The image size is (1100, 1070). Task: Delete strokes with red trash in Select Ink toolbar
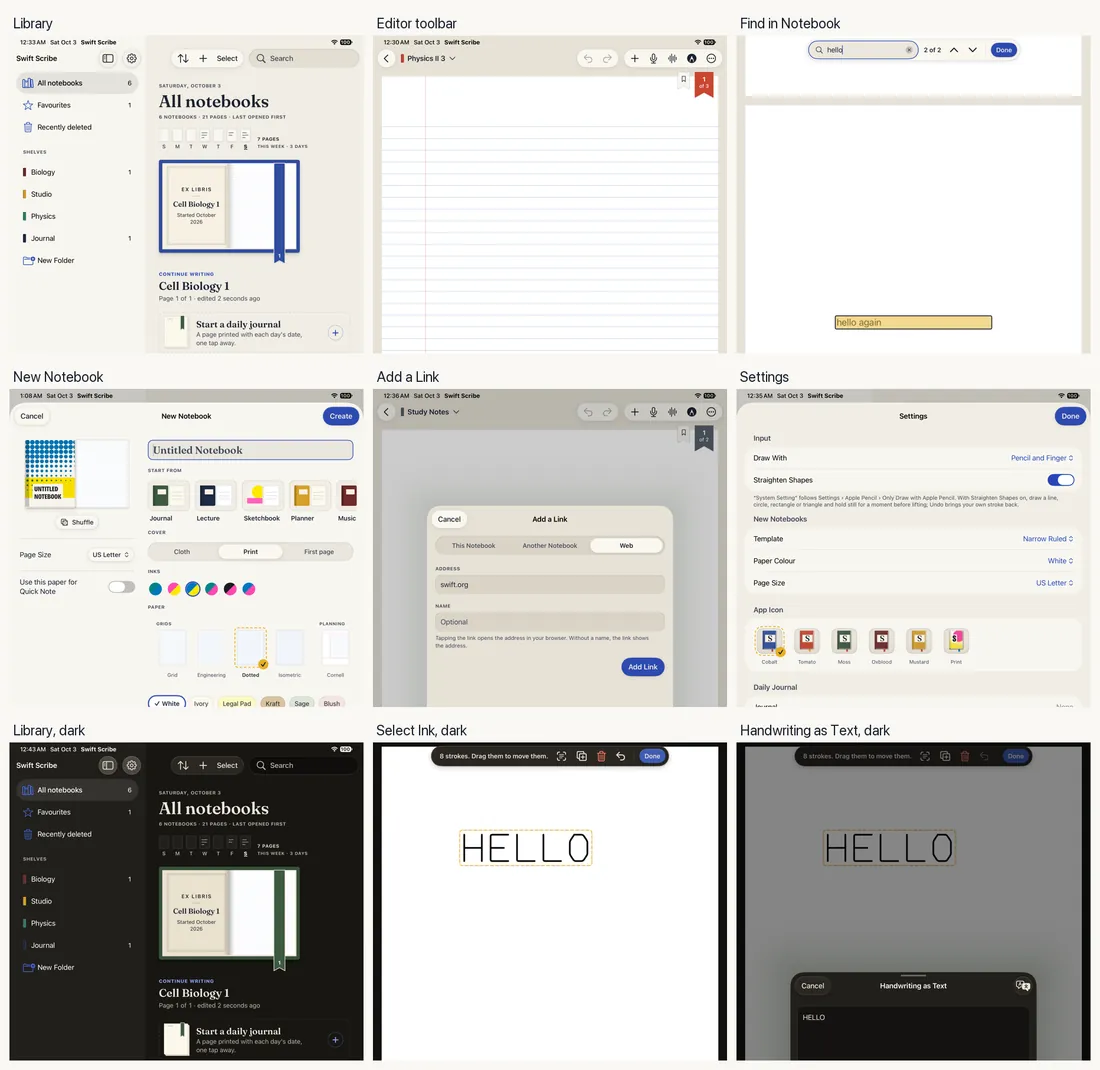[x=601, y=756]
